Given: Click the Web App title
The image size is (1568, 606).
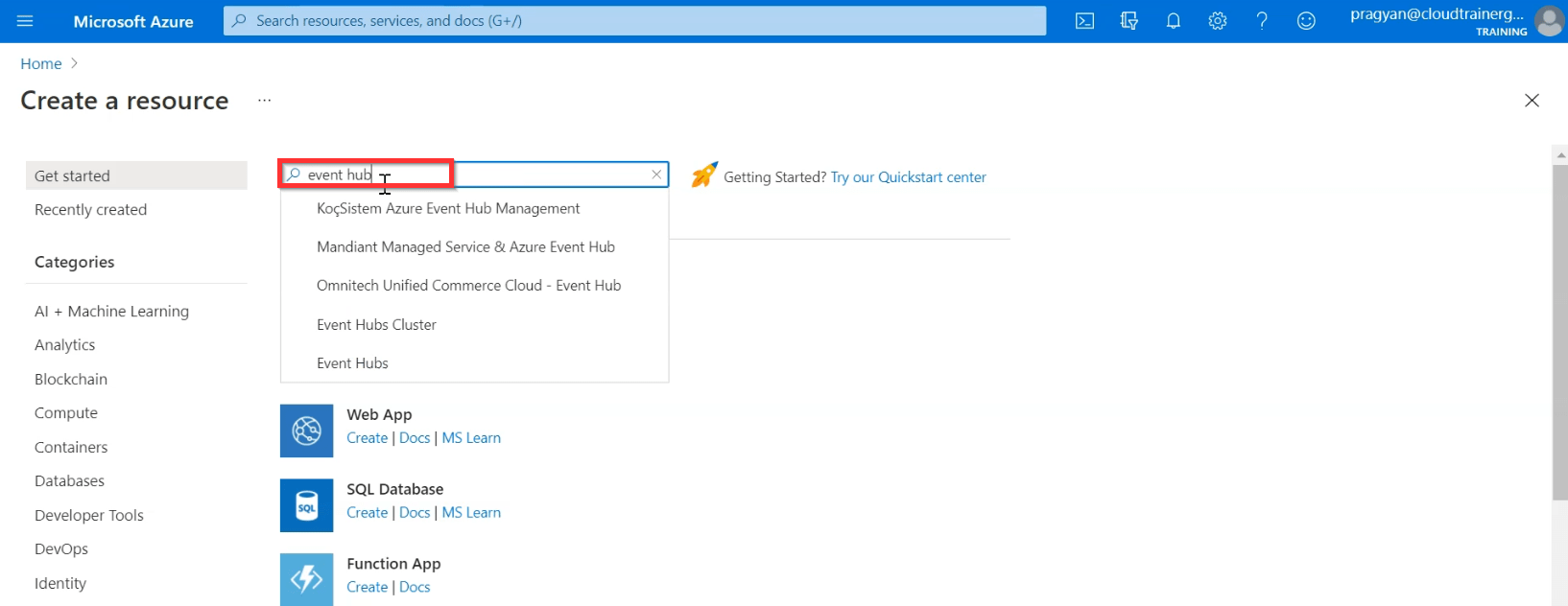Looking at the screenshot, I should click(379, 414).
